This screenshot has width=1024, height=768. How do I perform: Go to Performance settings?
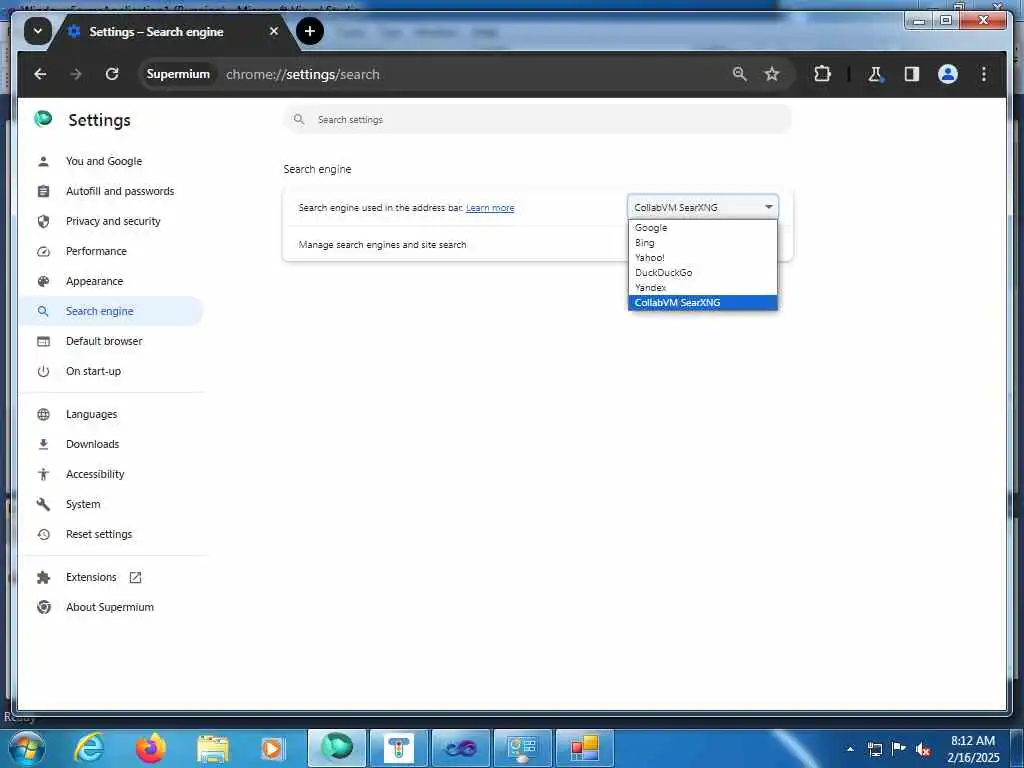coord(96,251)
